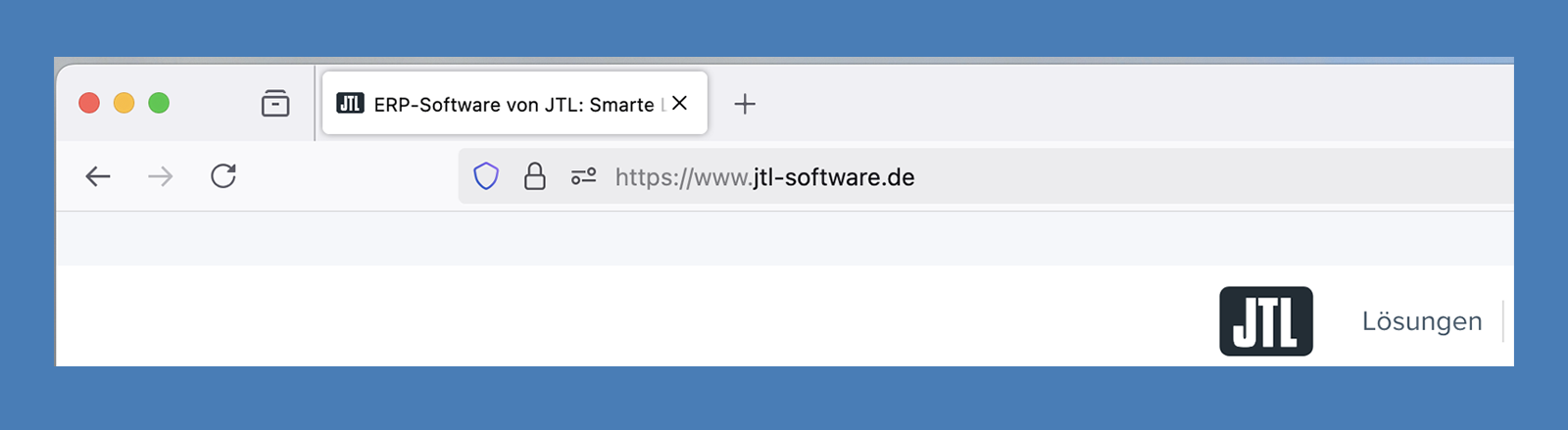Open Firefox View from the tab bar icon

coord(275,103)
